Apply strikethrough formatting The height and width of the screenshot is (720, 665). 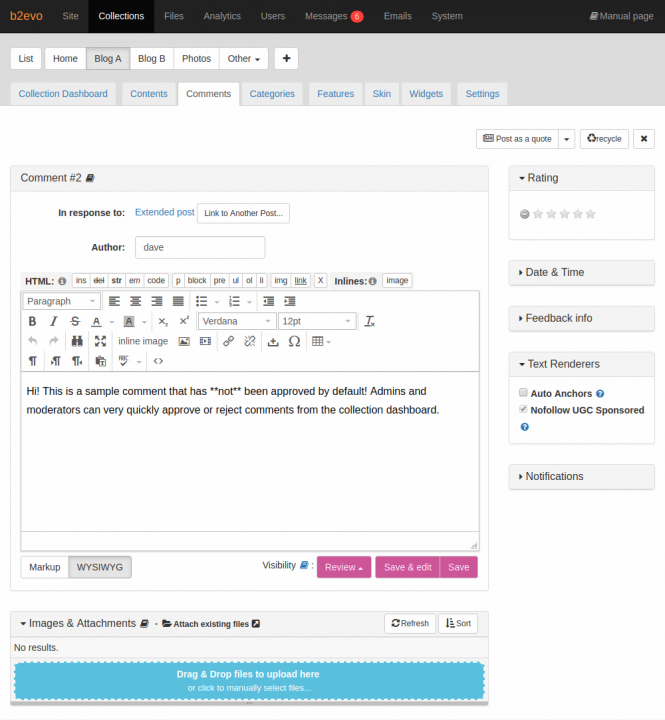[75, 321]
